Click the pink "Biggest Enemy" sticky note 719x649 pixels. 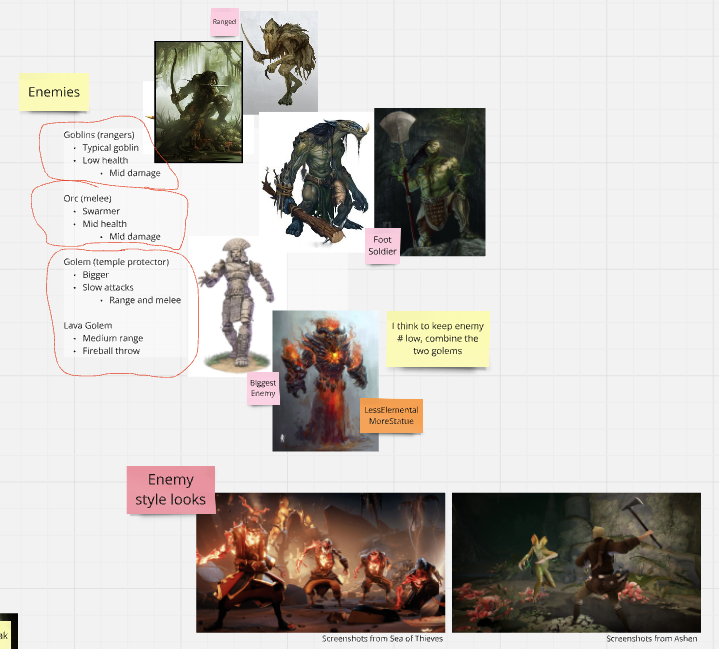point(263,388)
